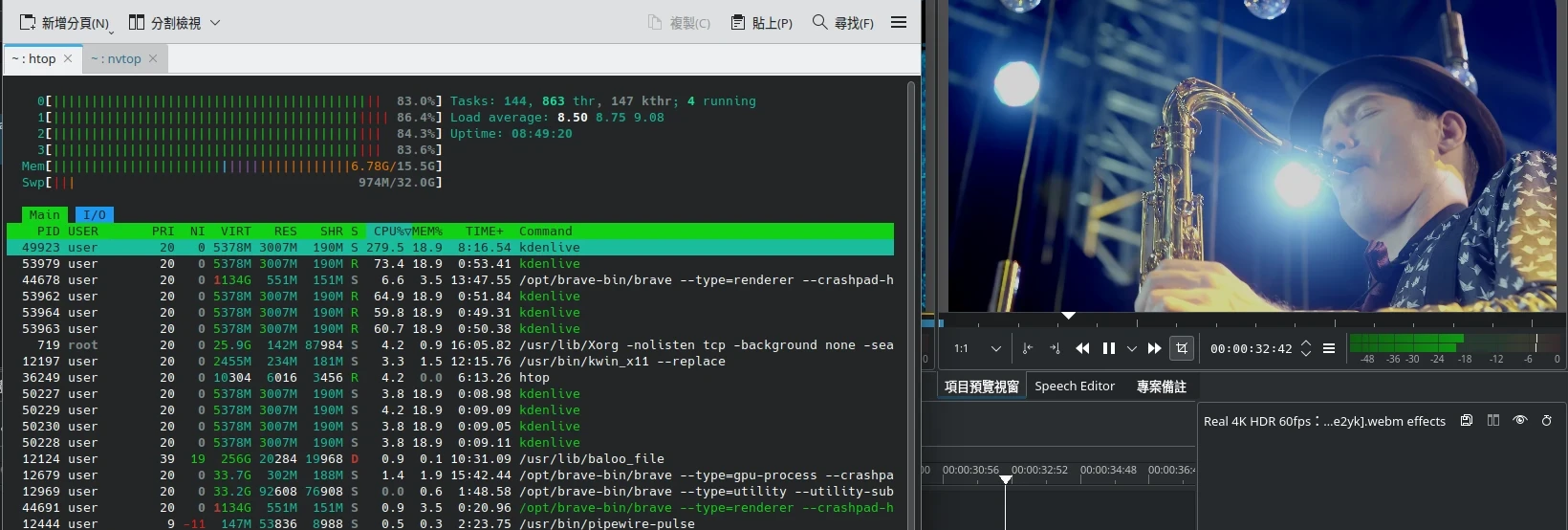Toggle split compare effect view
1568x530 pixels.
click(1493, 421)
